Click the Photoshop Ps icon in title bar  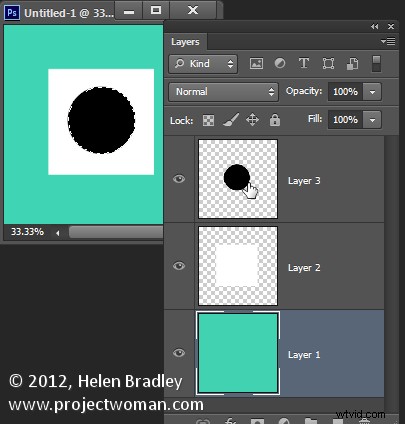(12, 13)
